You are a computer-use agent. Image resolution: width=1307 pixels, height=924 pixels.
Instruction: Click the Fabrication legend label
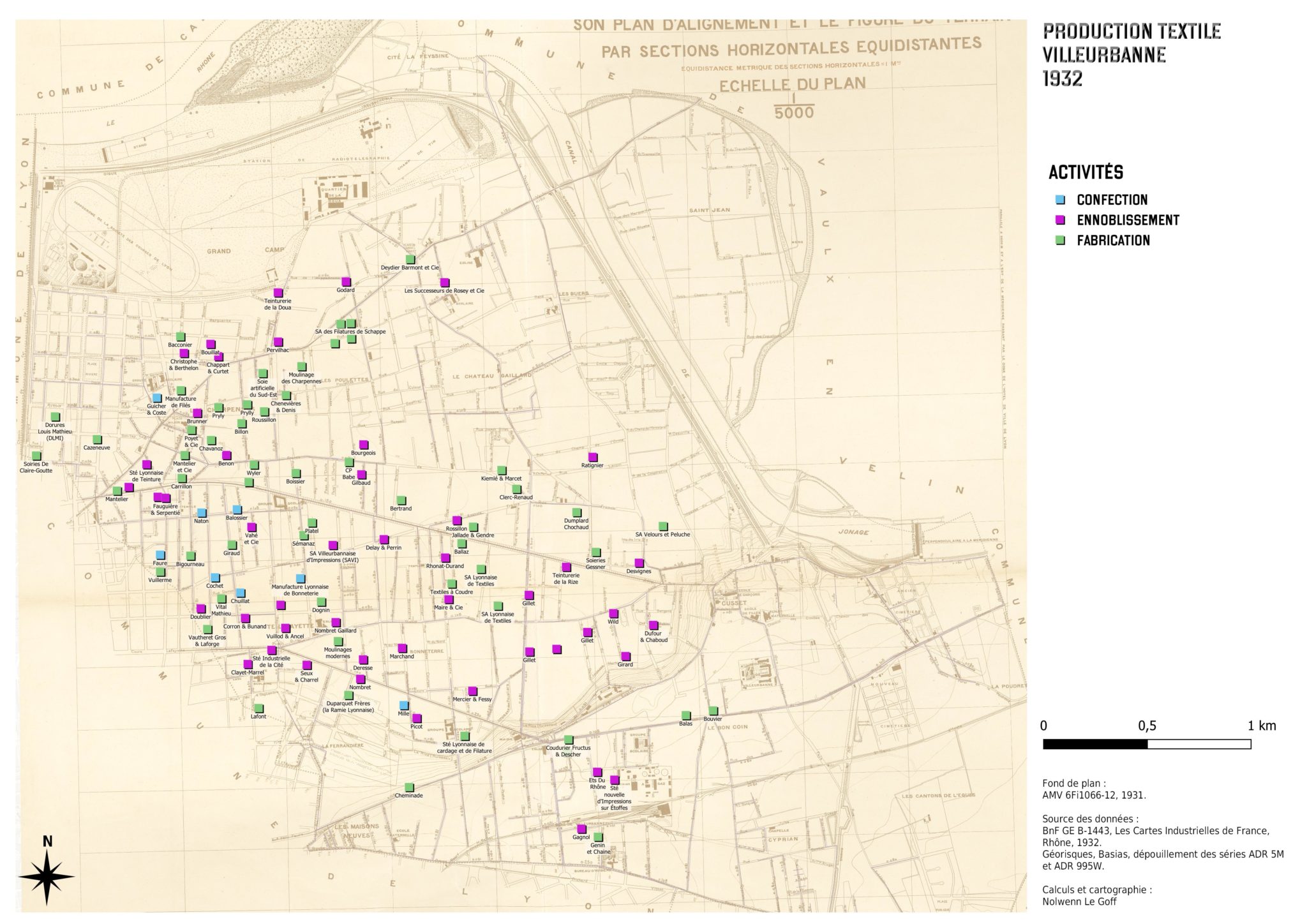[1113, 241]
